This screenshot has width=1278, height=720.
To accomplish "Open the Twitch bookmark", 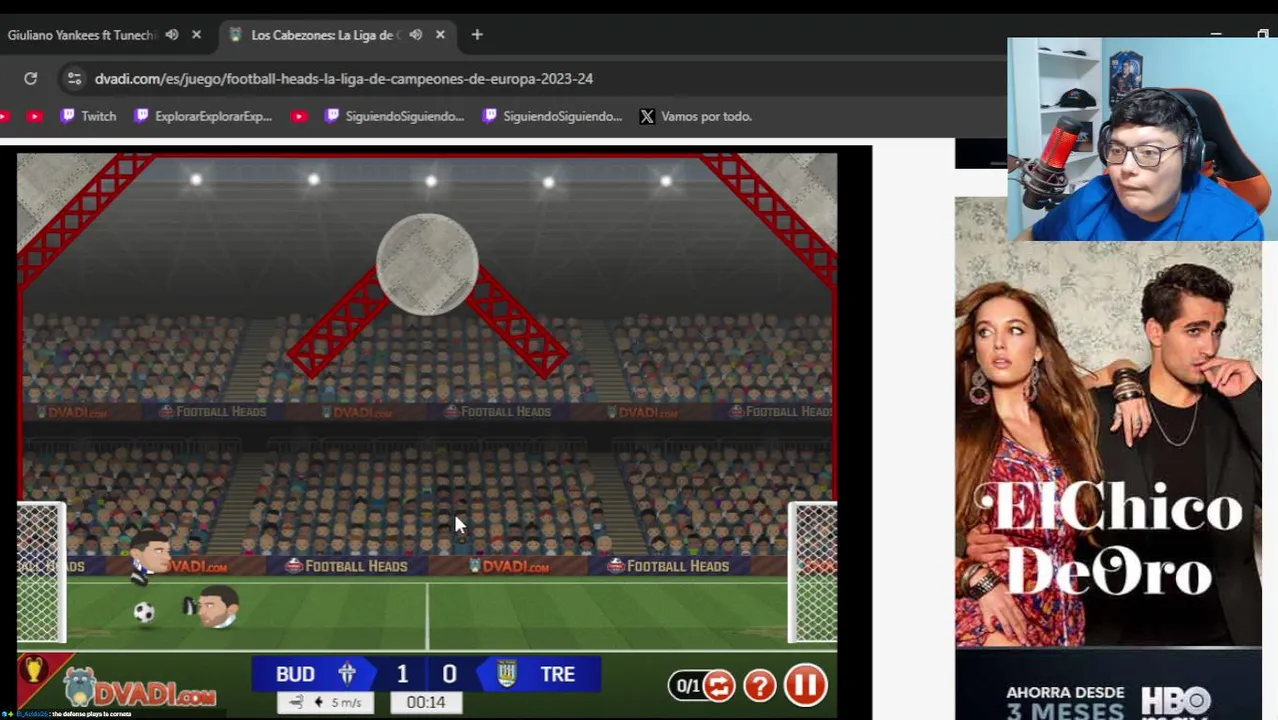I will 89,116.
